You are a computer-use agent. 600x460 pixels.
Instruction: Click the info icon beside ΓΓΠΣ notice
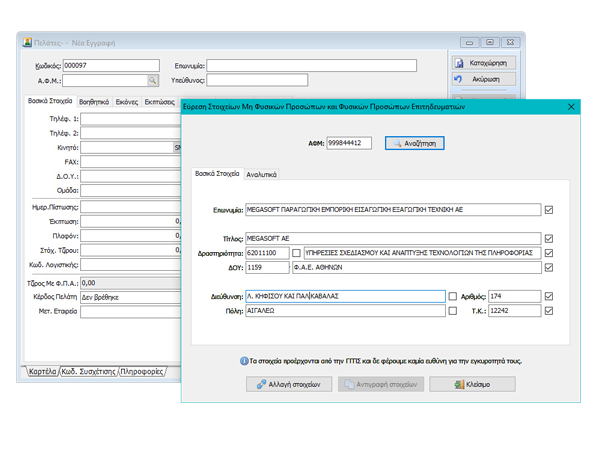[x=244, y=361]
